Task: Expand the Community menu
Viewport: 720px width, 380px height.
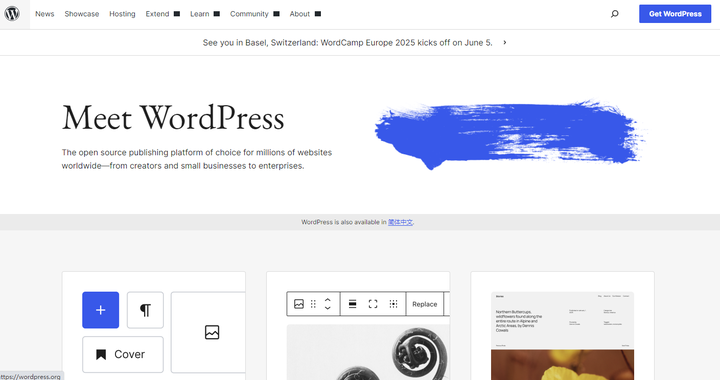Action: click(255, 14)
